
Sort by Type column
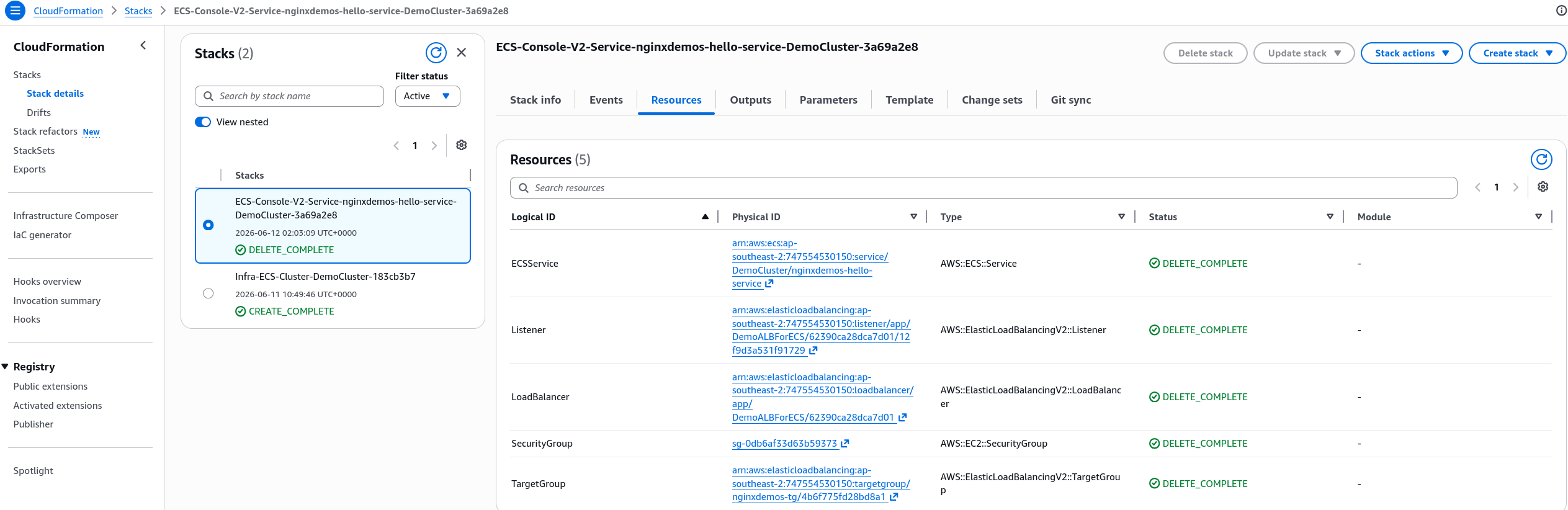(x=1122, y=217)
